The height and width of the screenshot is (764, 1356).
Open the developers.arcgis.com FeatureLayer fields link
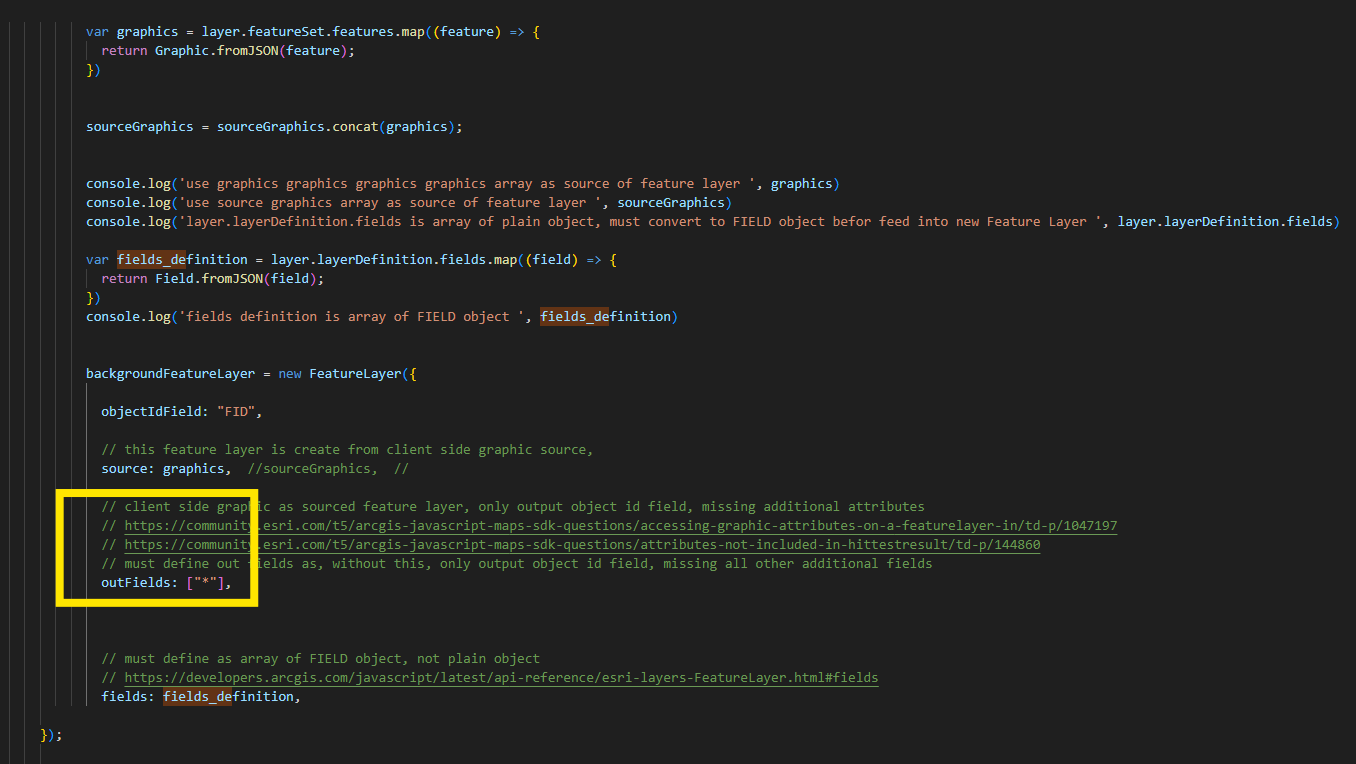501,678
